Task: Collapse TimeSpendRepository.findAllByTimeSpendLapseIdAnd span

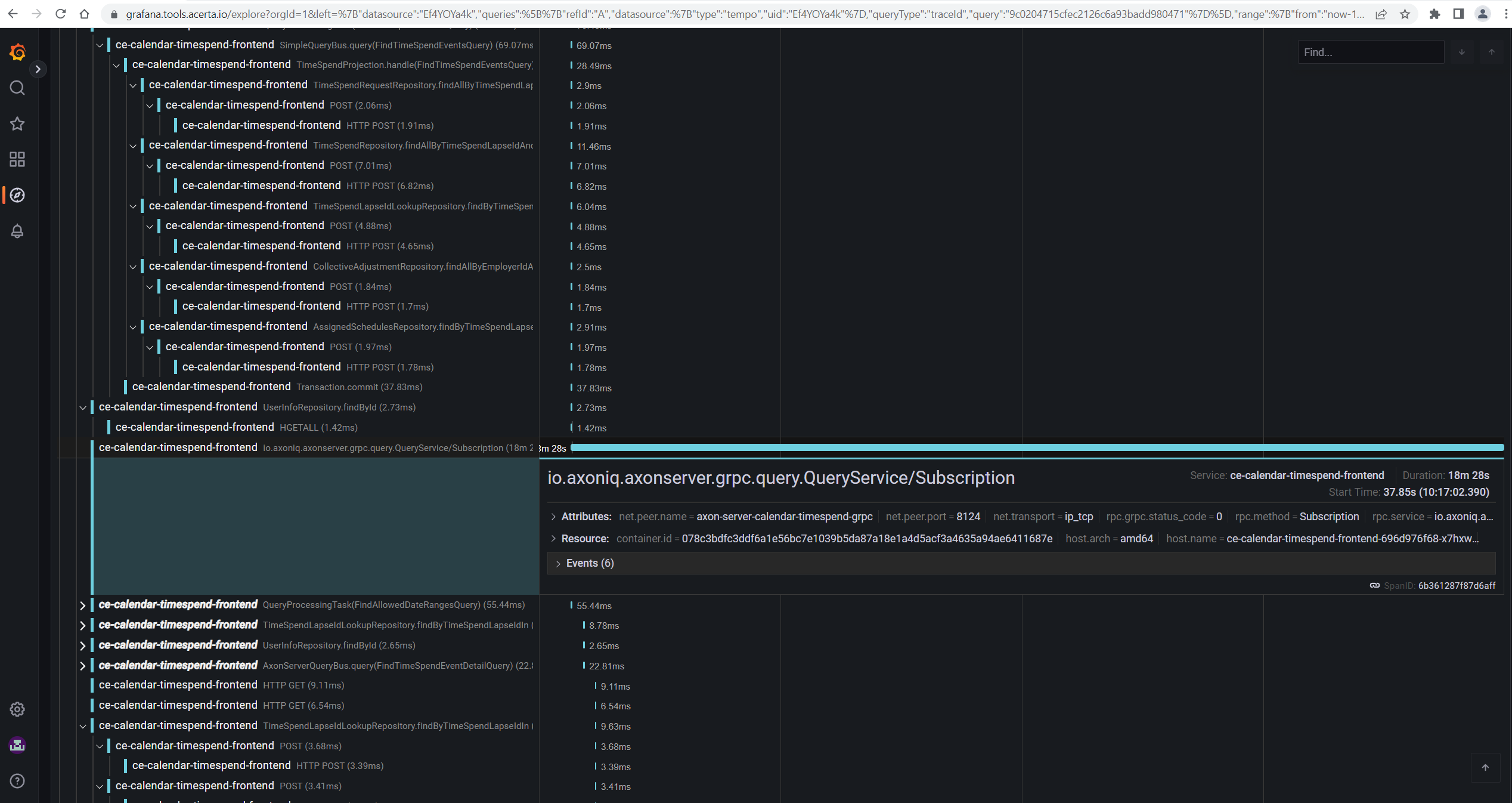Action: click(x=133, y=146)
